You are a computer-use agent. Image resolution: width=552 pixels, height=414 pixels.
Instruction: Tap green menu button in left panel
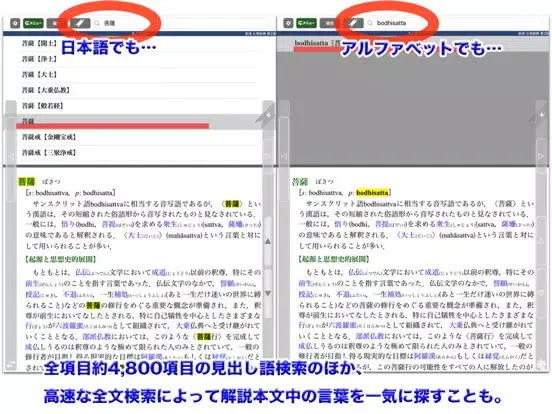(x=33, y=23)
